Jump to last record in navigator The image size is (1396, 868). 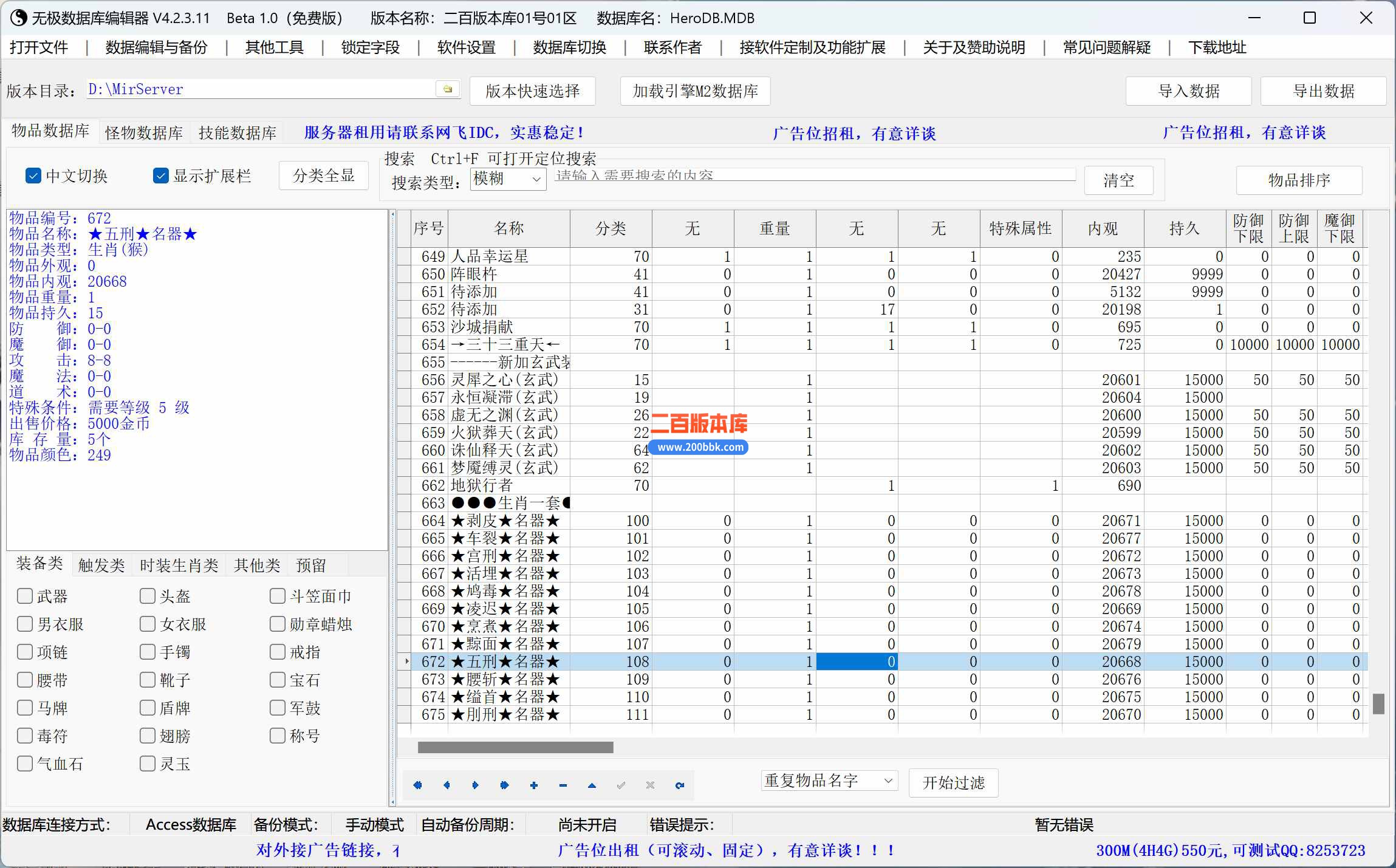505,785
